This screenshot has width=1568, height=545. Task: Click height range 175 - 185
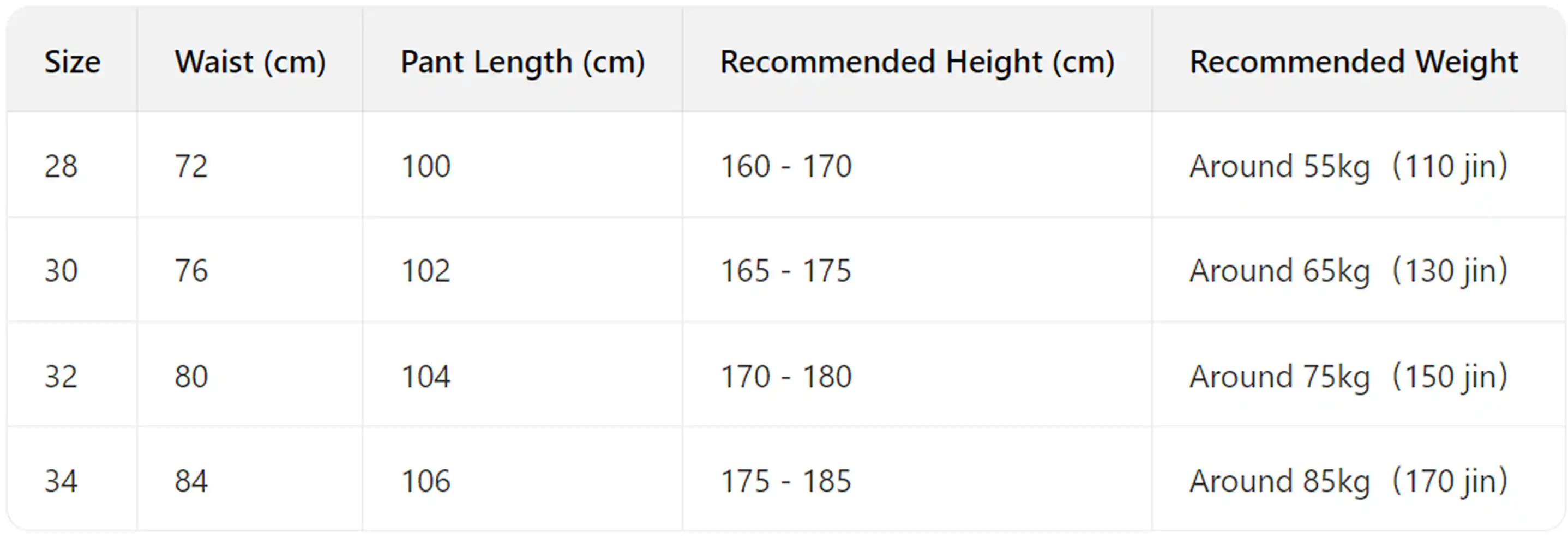pos(786,481)
